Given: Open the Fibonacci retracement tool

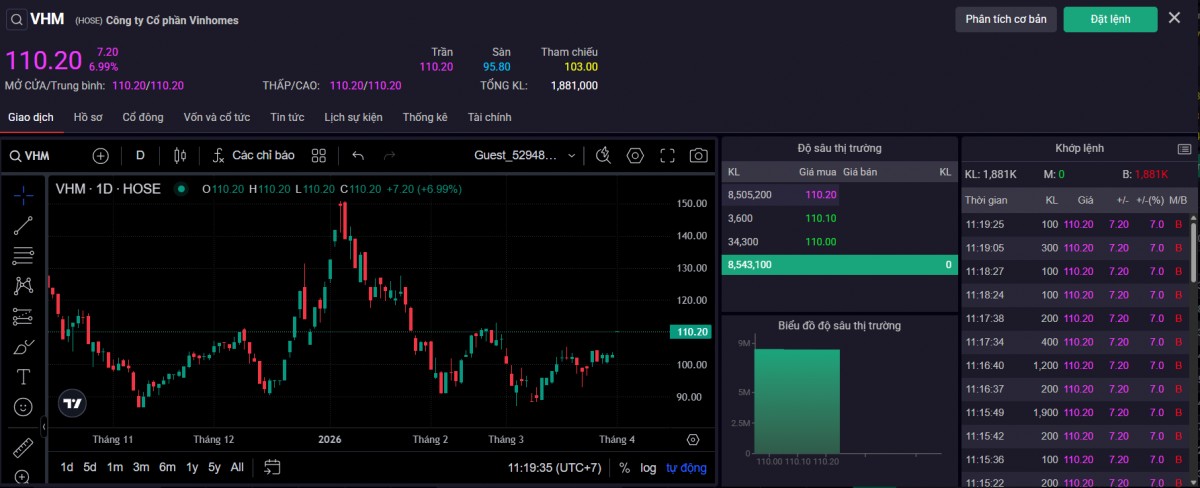Looking at the screenshot, I should (23, 256).
